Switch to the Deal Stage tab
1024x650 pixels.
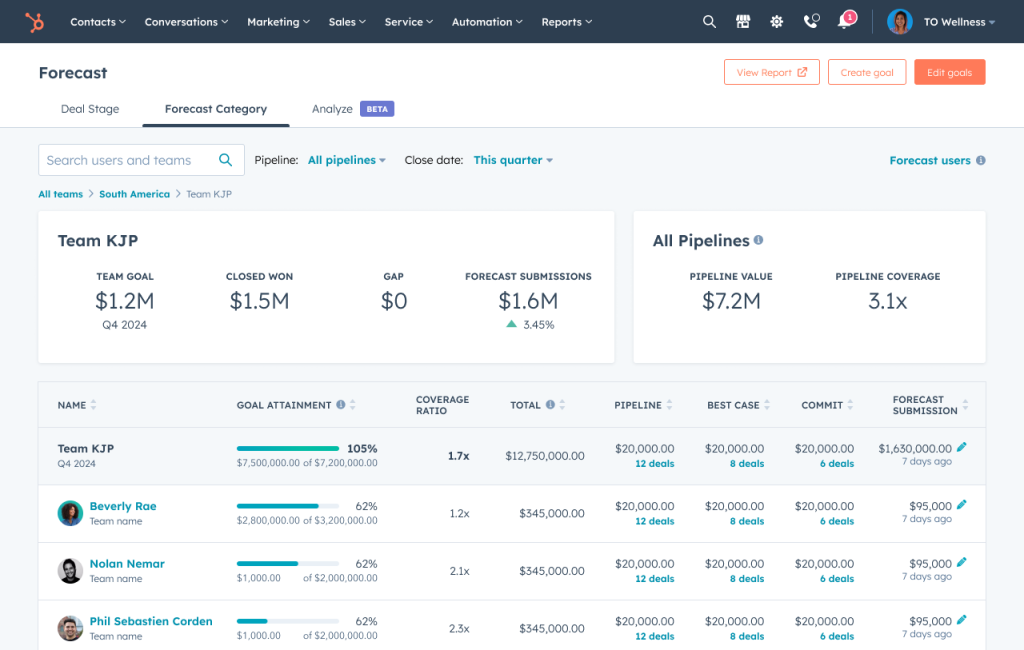click(90, 109)
